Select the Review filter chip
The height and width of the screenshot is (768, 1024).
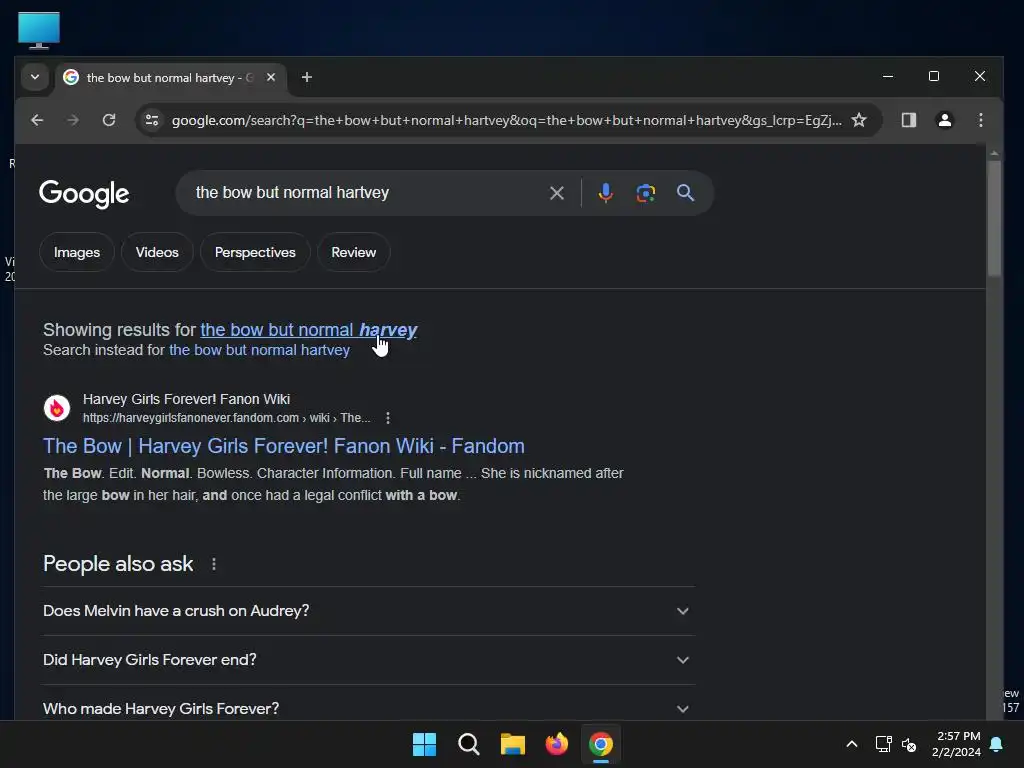pos(353,252)
